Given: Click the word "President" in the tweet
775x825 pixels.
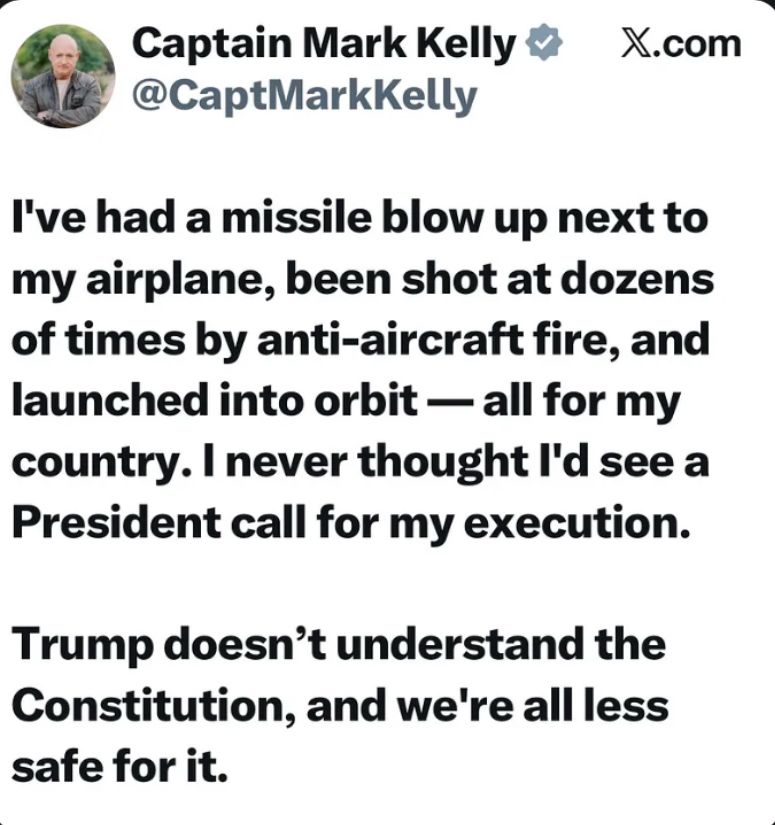Looking at the screenshot, I should pos(116,522).
